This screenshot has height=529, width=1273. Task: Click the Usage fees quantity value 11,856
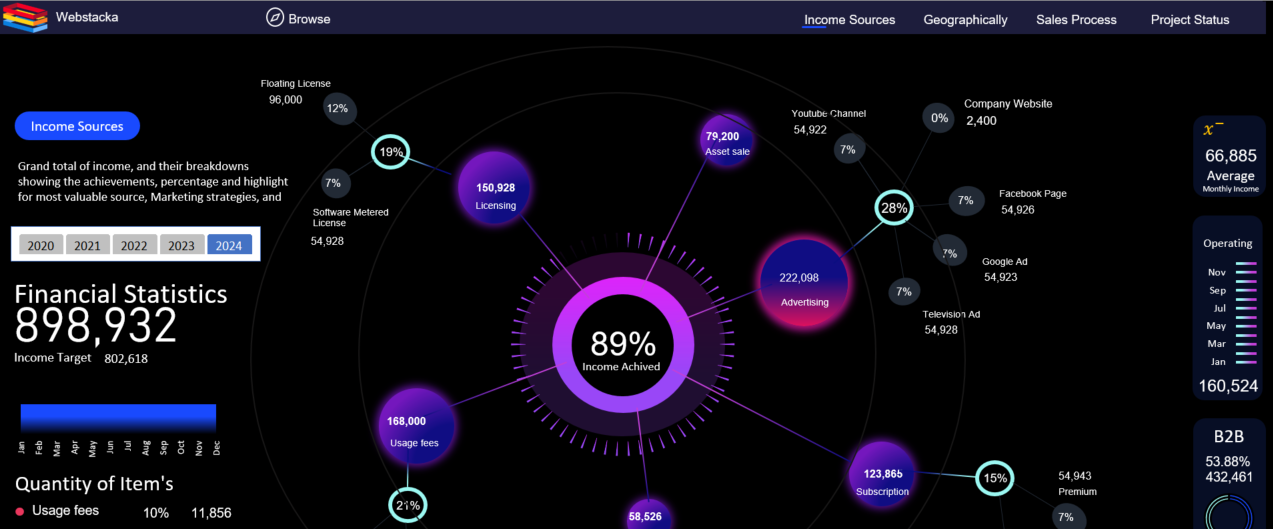point(211,513)
